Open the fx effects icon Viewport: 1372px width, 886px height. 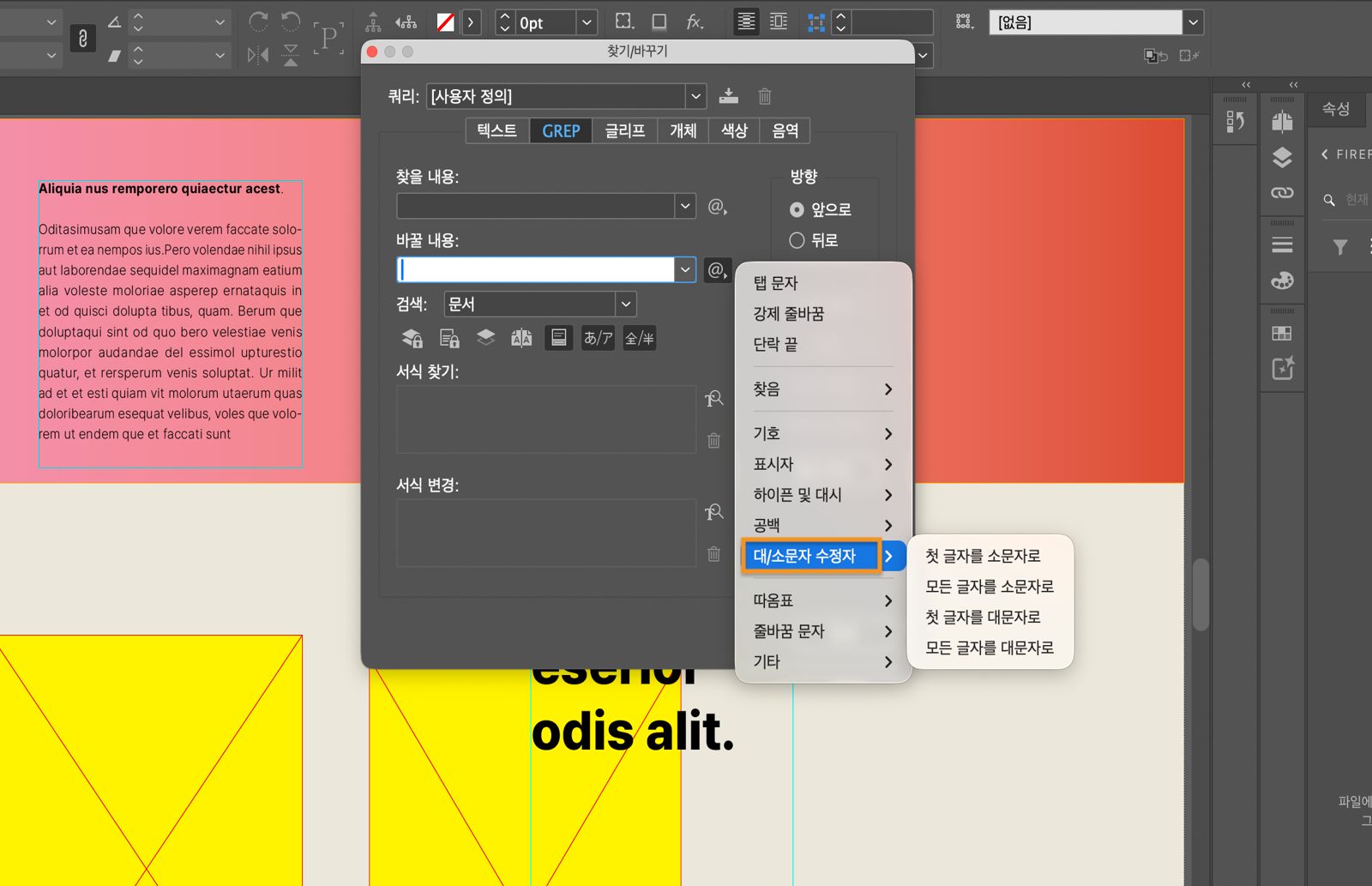pos(695,22)
